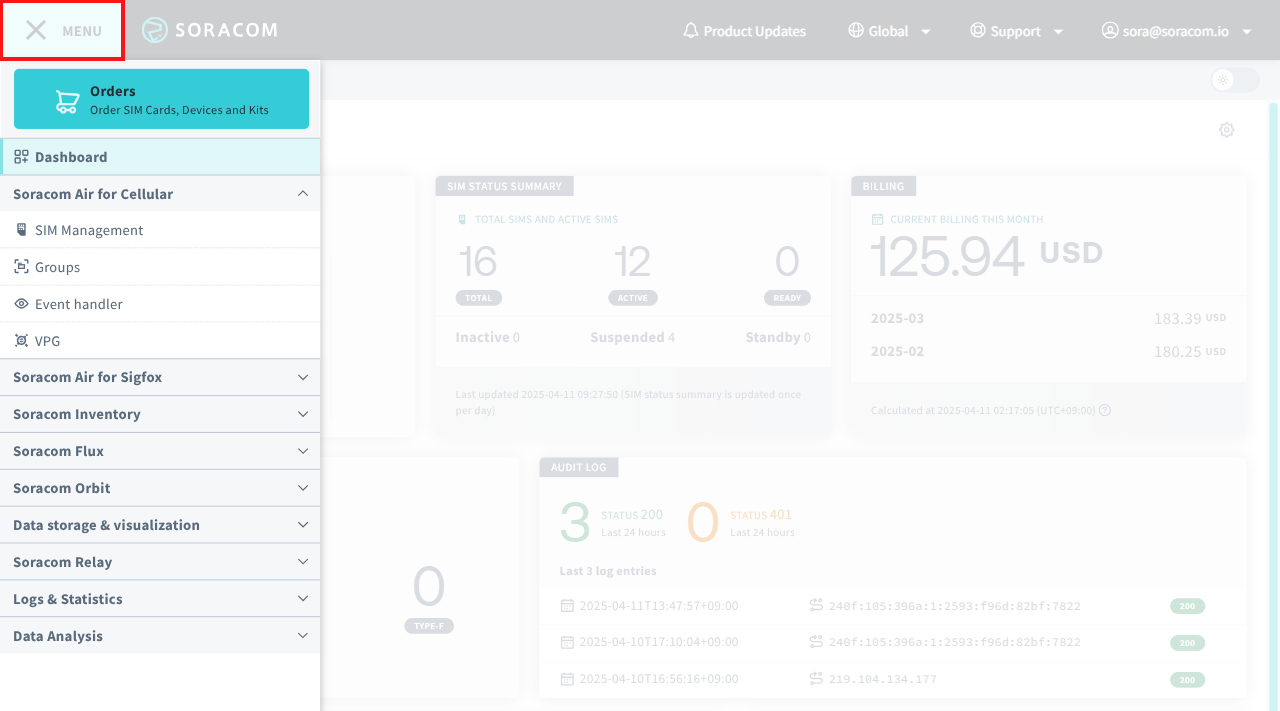The width and height of the screenshot is (1280, 711).
Task: Select Groups in the sidebar menu
Action: [x=57, y=267]
